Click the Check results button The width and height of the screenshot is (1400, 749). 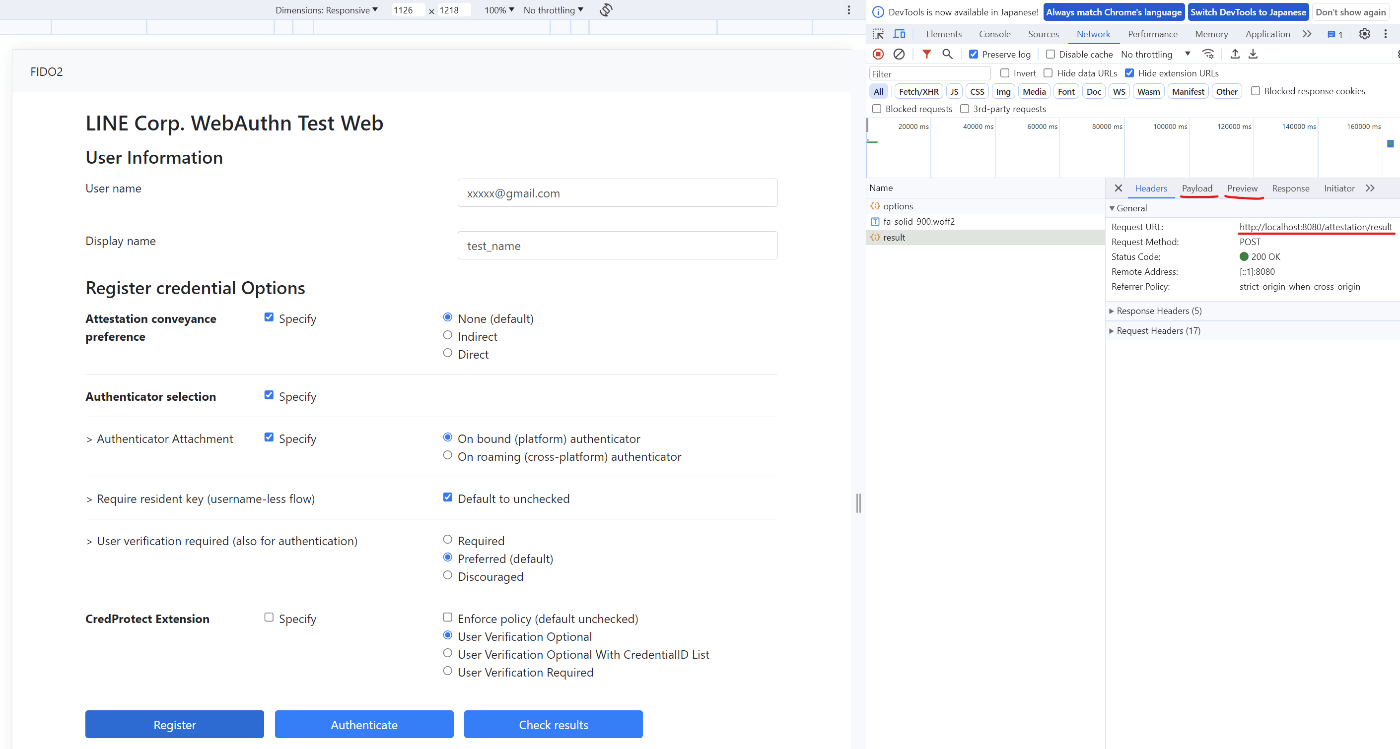tap(553, 724)
